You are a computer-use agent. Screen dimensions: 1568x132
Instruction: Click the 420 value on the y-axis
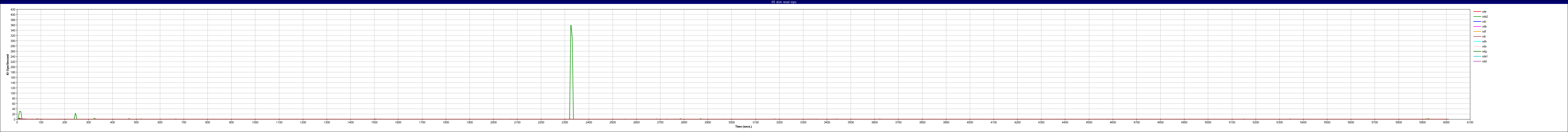coord(13,10)
